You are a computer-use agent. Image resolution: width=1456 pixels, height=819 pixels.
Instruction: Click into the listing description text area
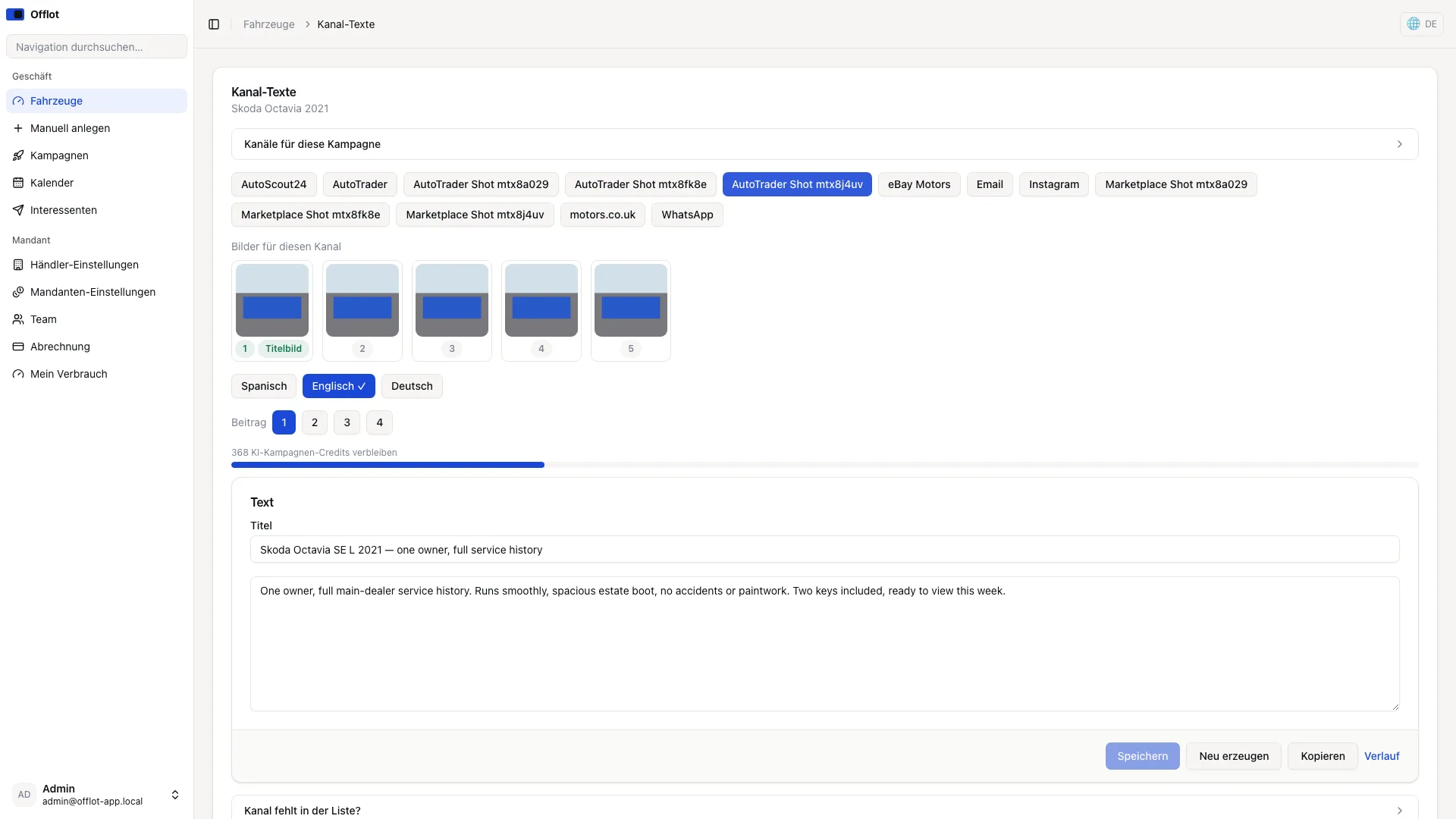825,644
